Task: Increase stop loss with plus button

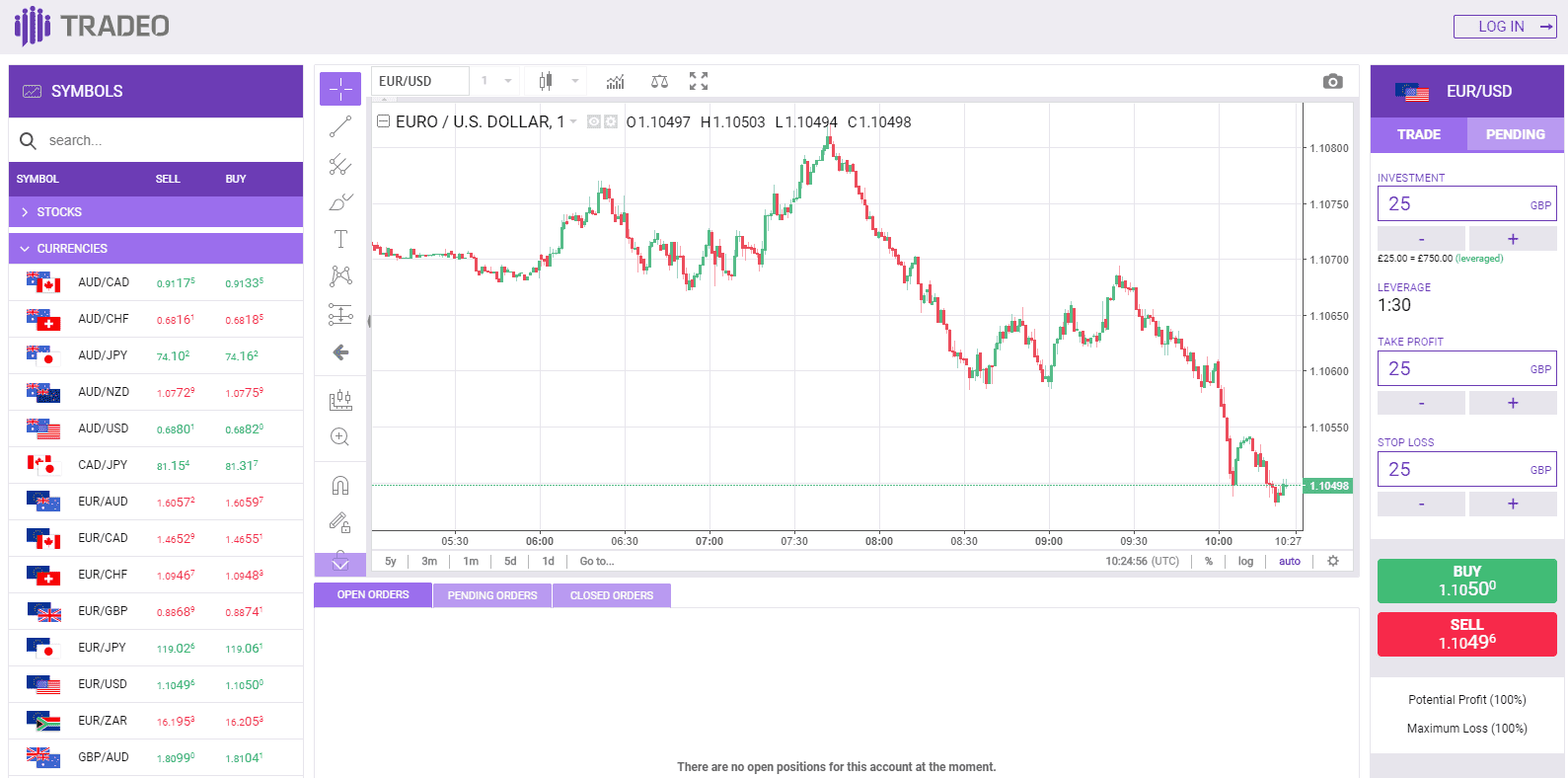Action: (1513, 504)
